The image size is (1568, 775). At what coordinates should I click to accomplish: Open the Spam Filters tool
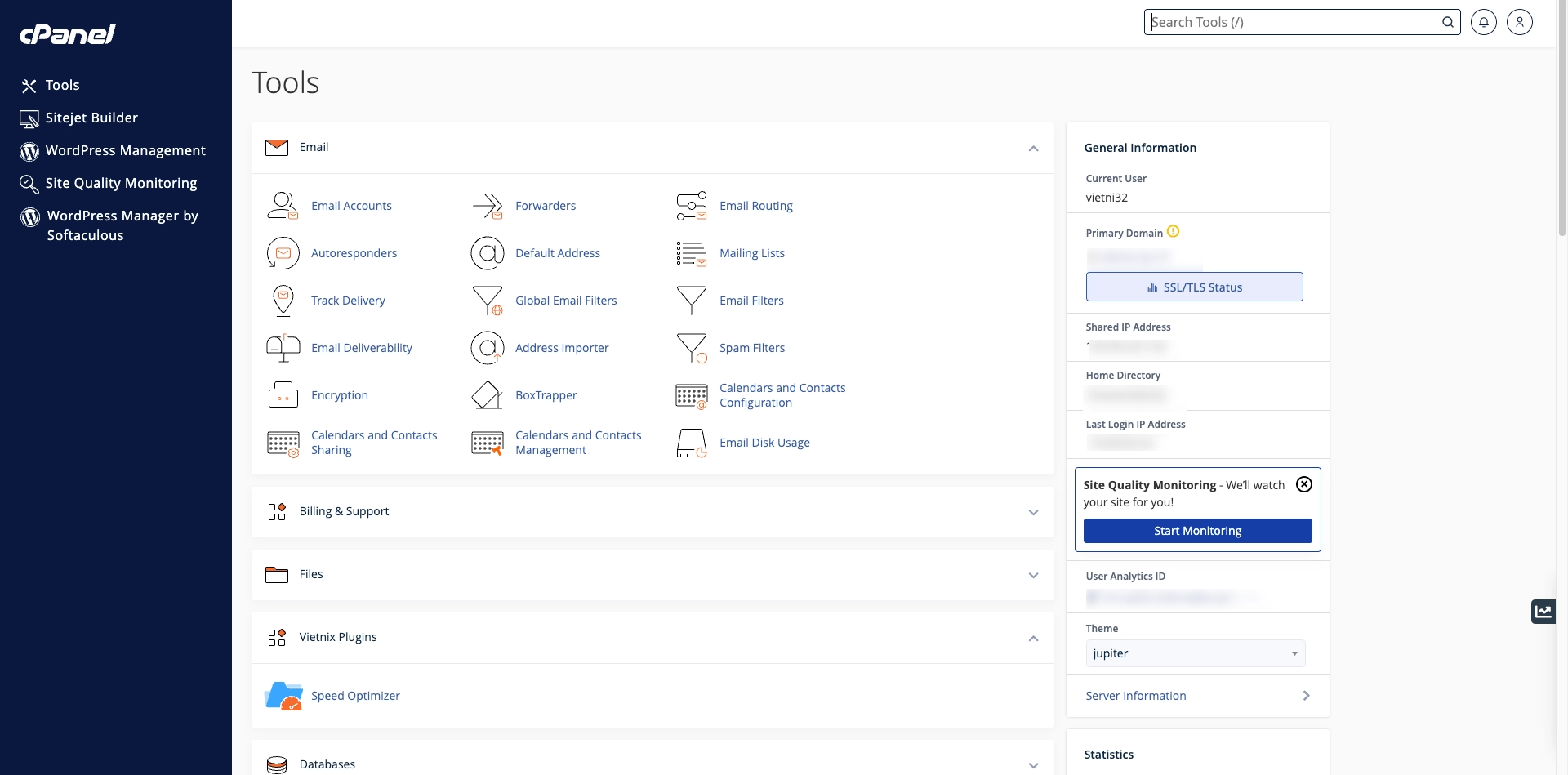(x=751, y=348)
